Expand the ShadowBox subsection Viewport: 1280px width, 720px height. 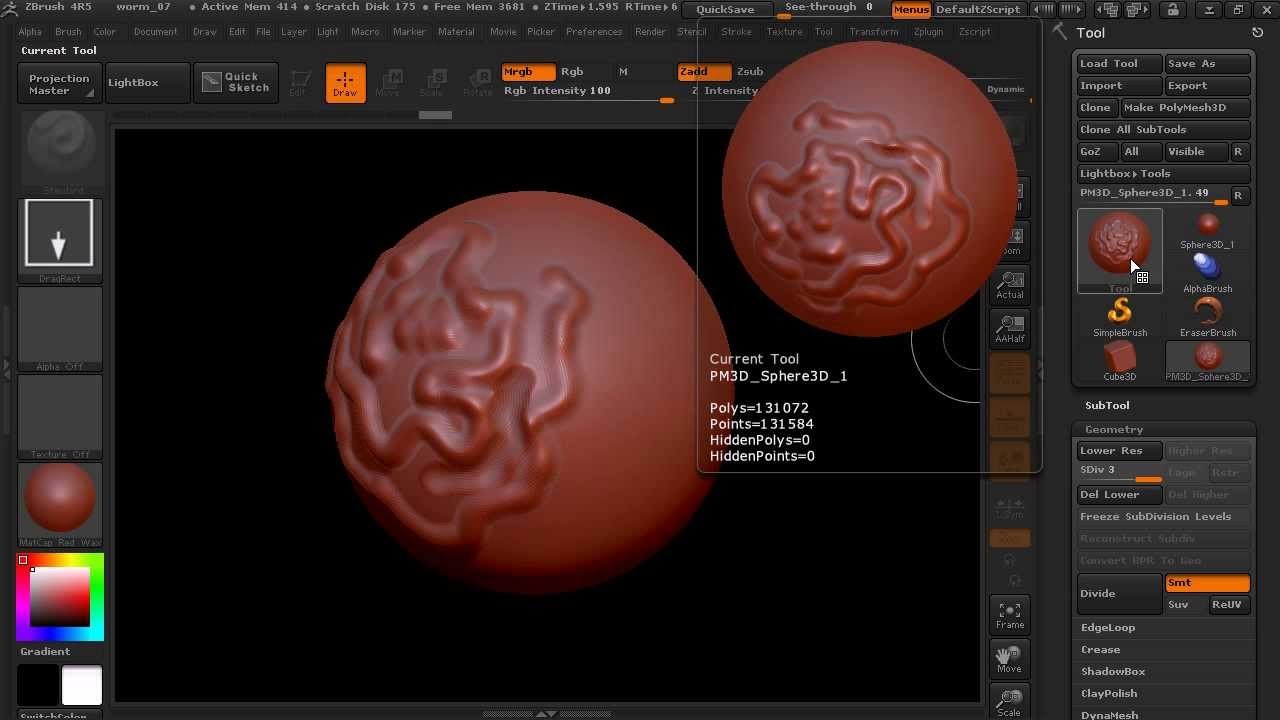pyautogui.click(x=1113, y=672)
